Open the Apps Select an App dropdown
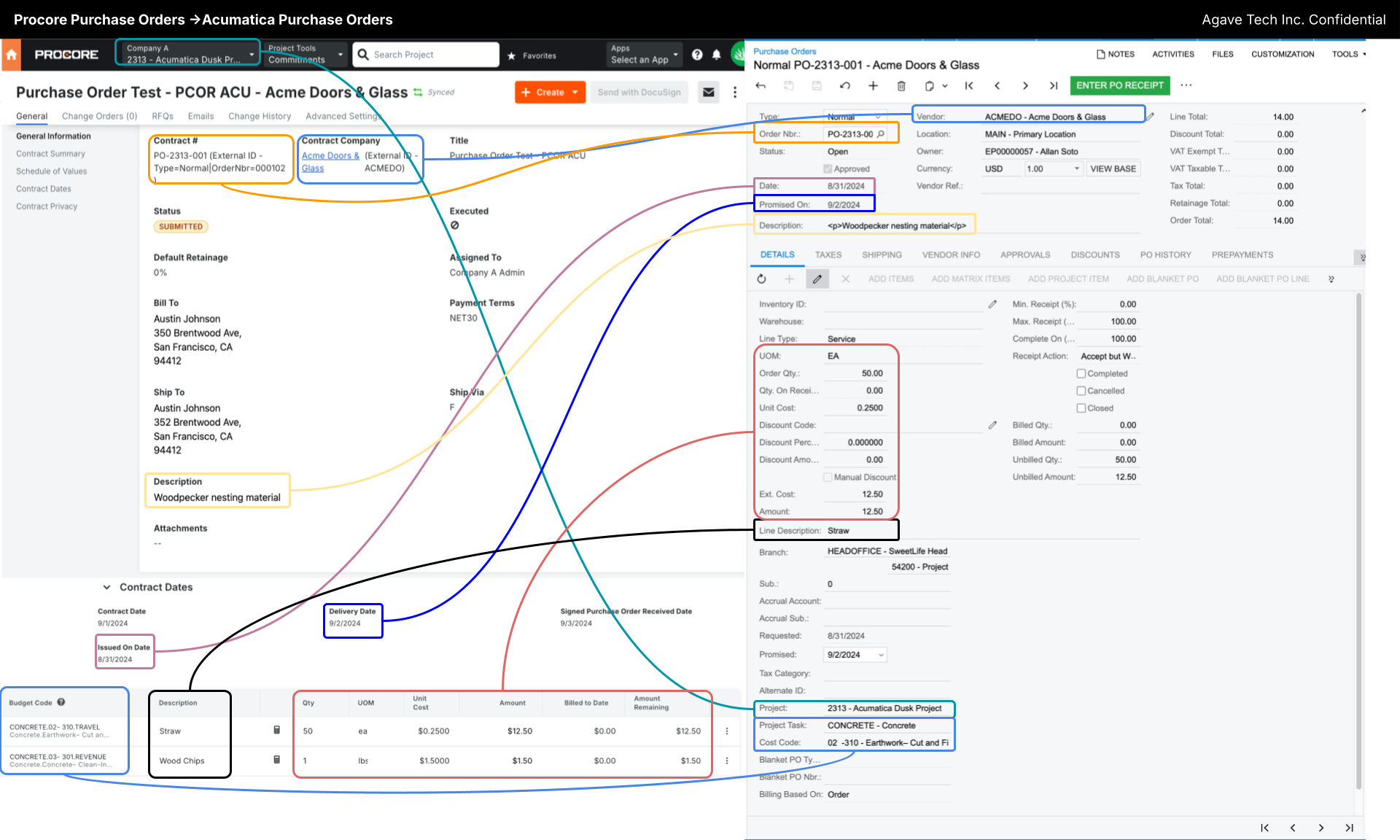The width and height of the screenshot is (1400, 840). (644, 54)
